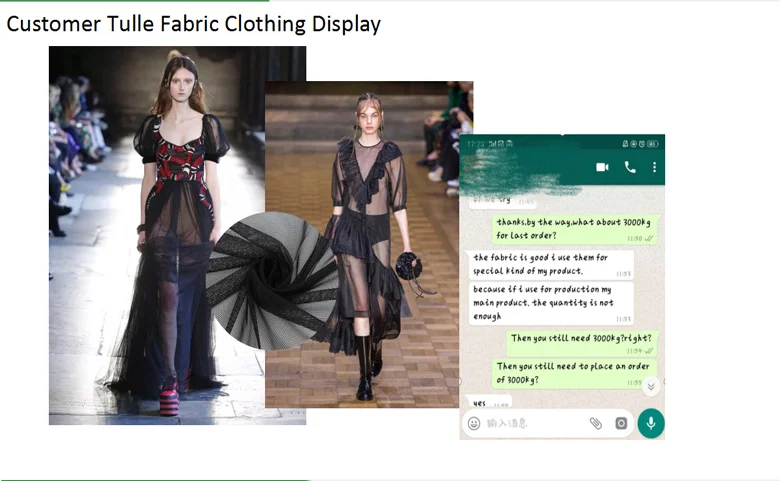Jump to latest messages with double-chevron button
The height and width of the screenshot is (481, 780).
point(650,386)
